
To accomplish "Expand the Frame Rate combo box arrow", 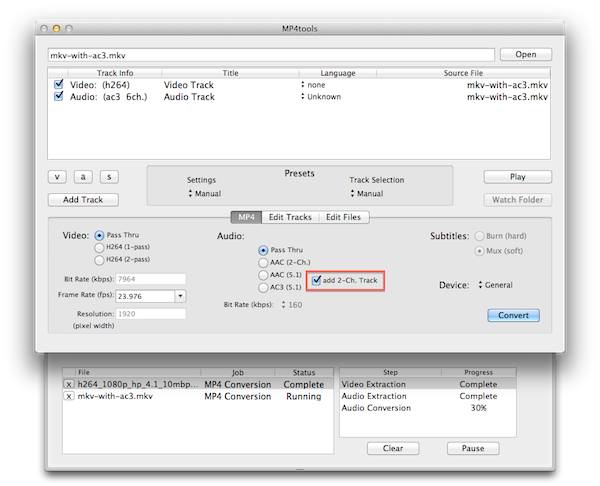I will tap(180, 296).
